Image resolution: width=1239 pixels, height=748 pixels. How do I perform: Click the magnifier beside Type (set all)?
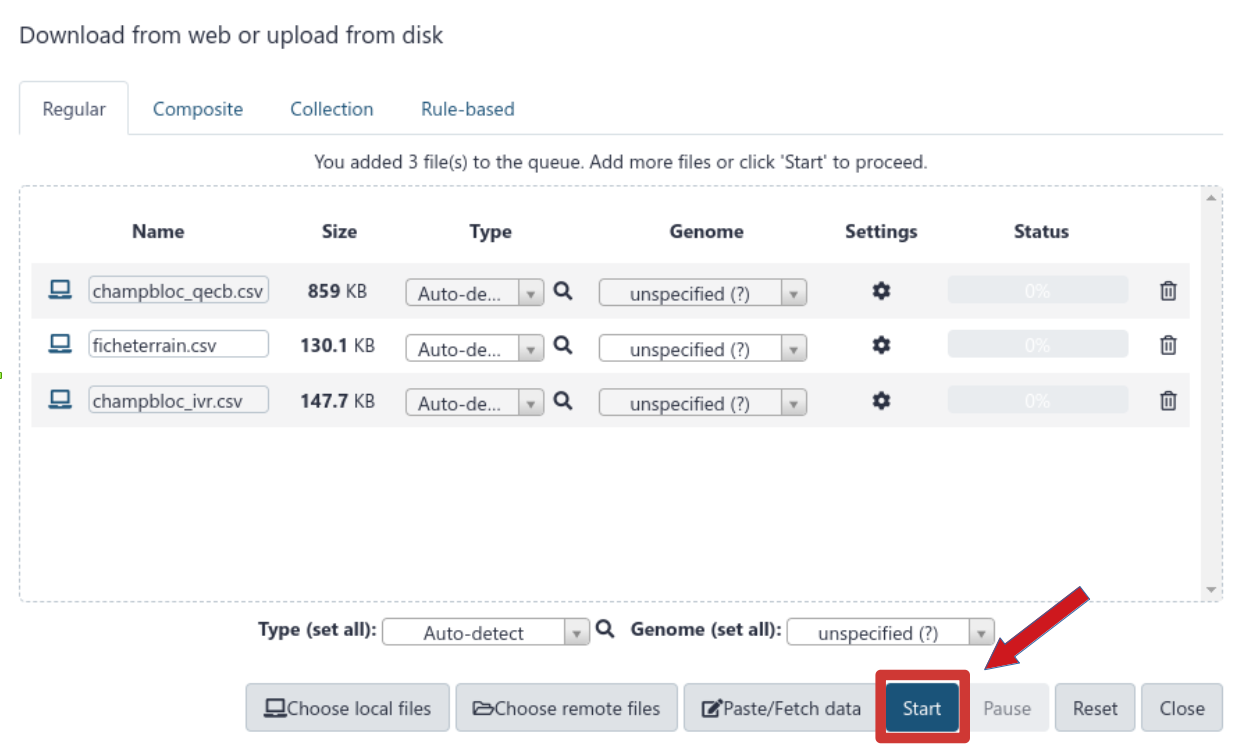point(605,629)
